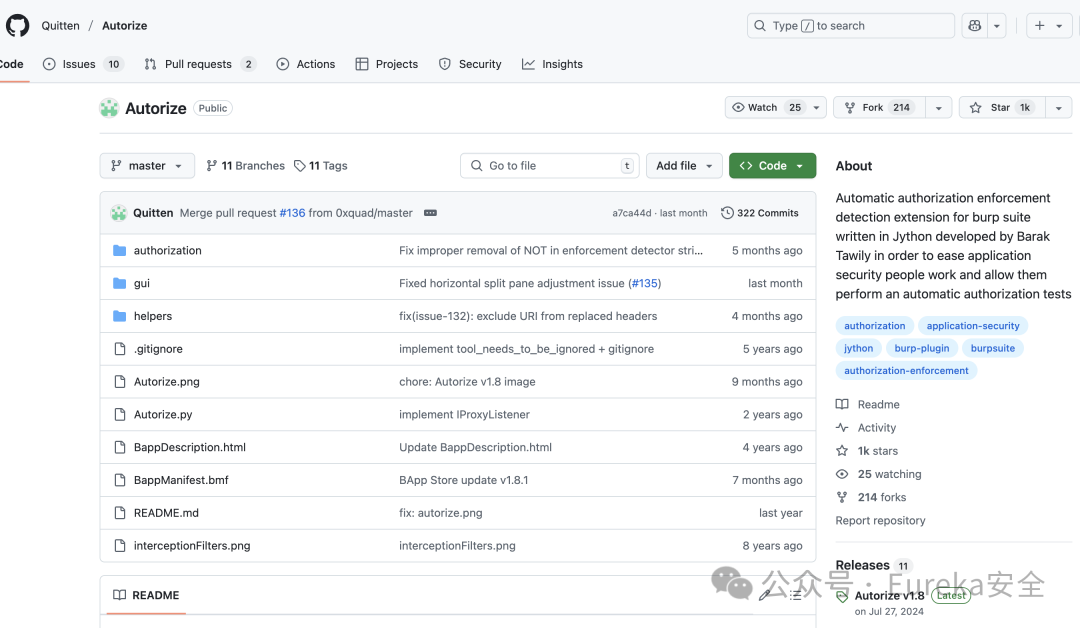Open the README.md file
The width and height of the screenshot is (1080, 628).
point(166,513)
